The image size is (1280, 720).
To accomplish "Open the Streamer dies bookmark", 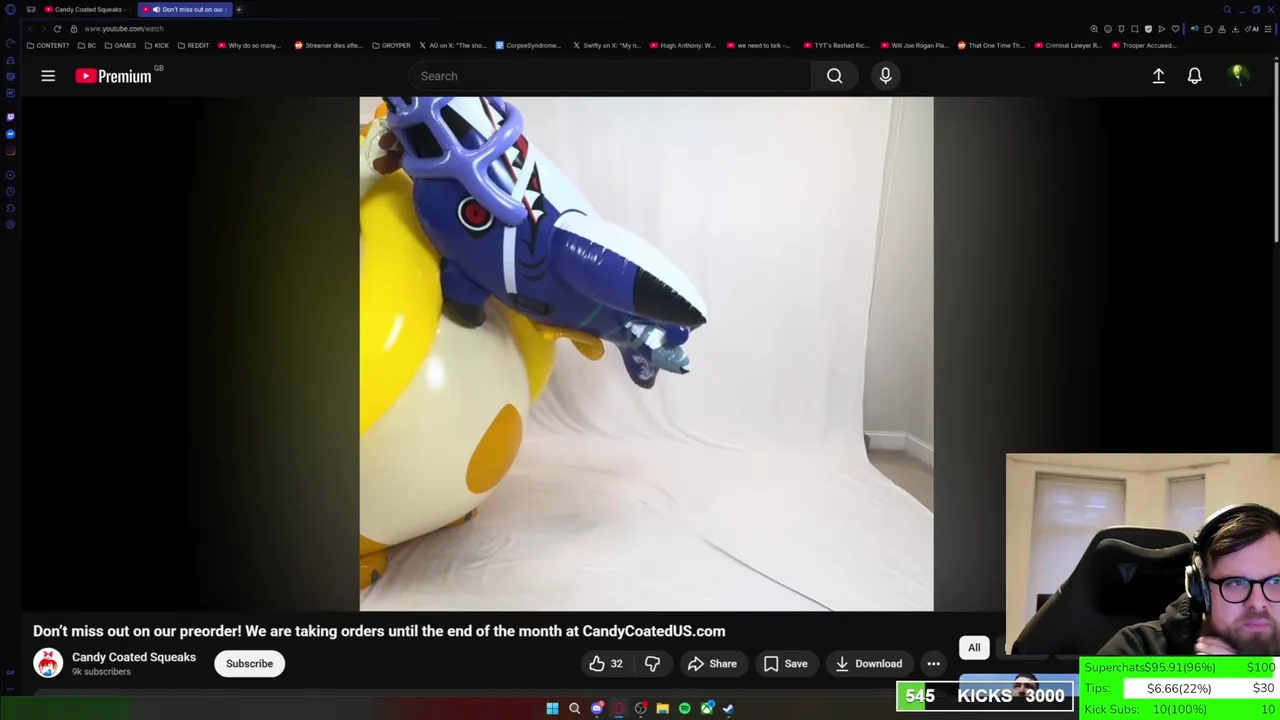I will [x=328, y=45].
